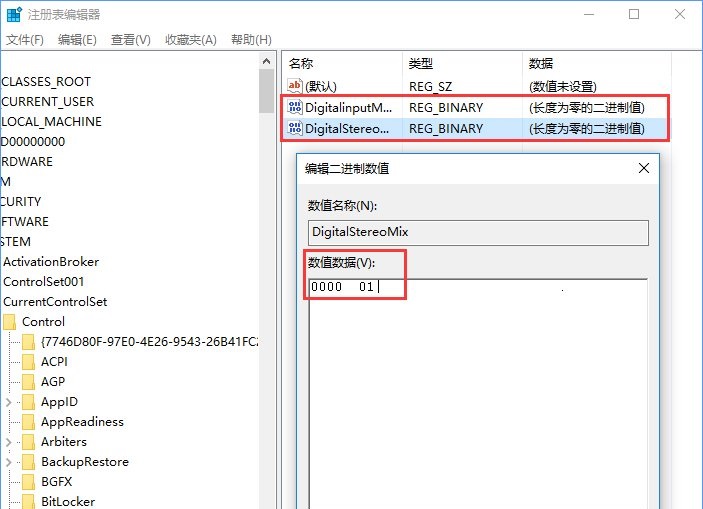Click the DigitalinputM binary value icon

click(x=295, y=107)
